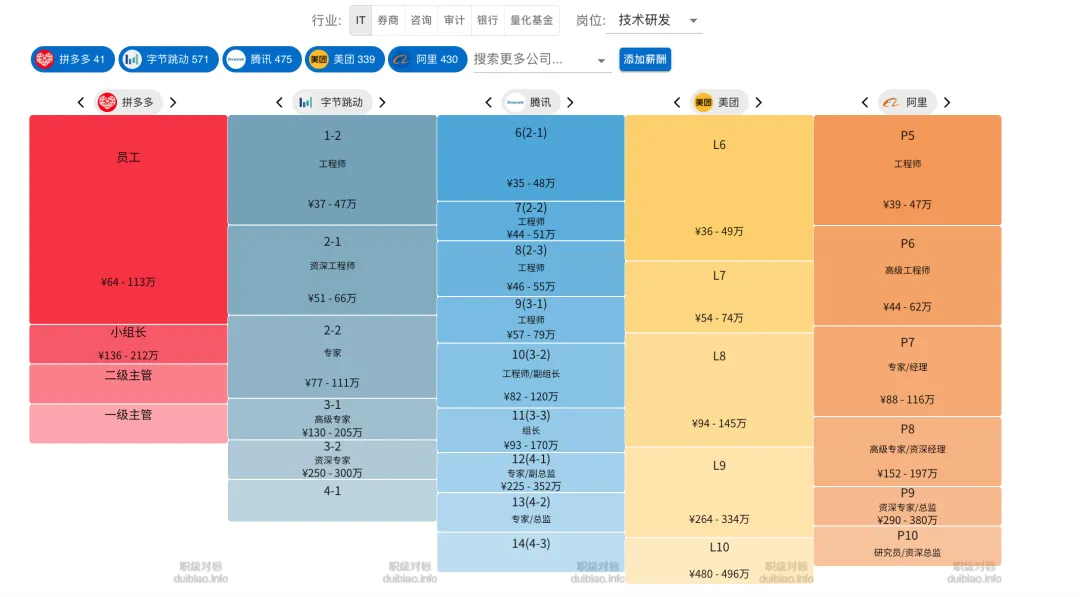Select the 拼多多 小组长 level block
This screenshot has width=1080, height=597.
click(x=128, y=344)
